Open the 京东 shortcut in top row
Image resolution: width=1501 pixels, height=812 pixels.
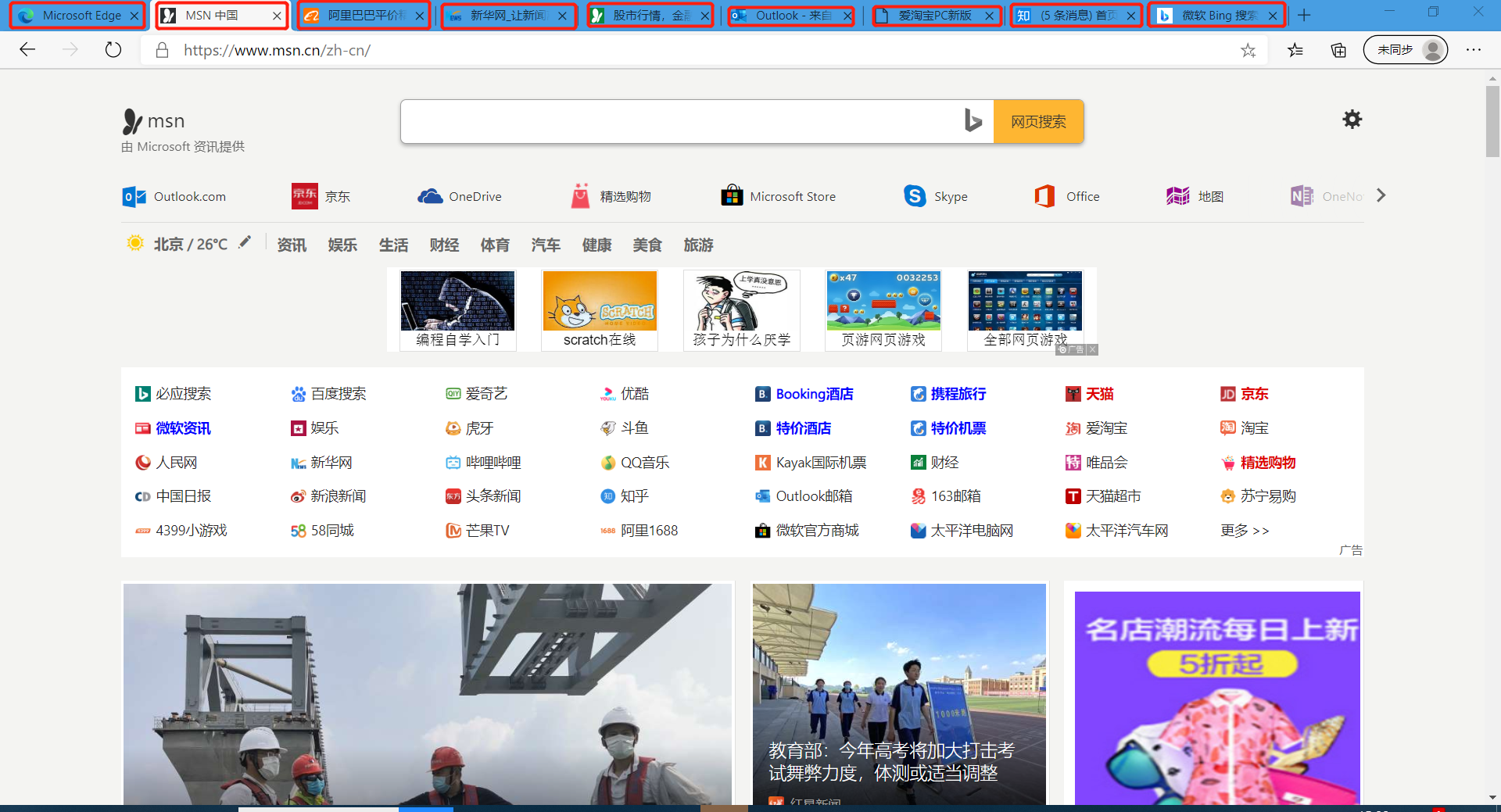click(x=321, y=196)
